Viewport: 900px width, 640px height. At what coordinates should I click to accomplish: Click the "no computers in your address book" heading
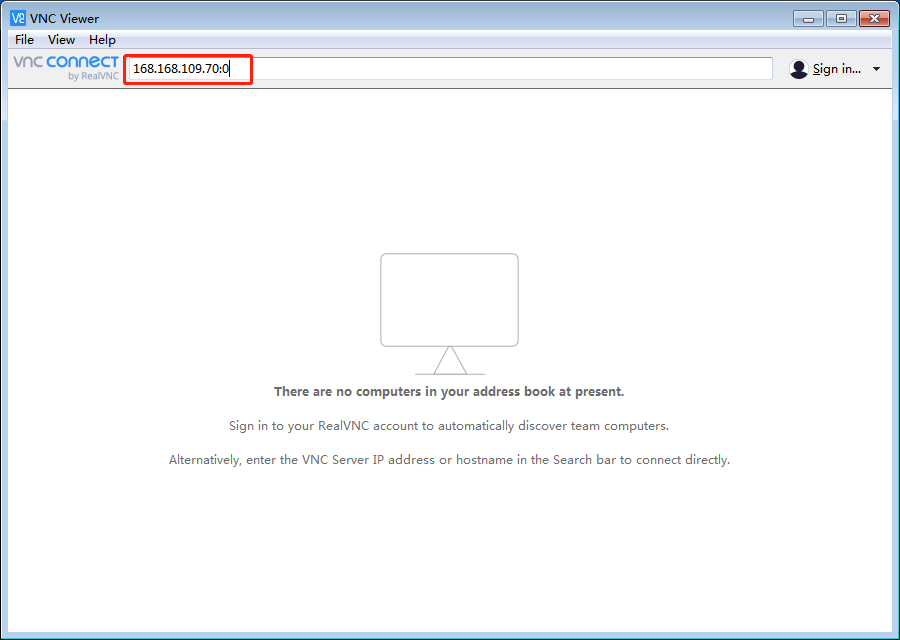click(x=449, y=391)
